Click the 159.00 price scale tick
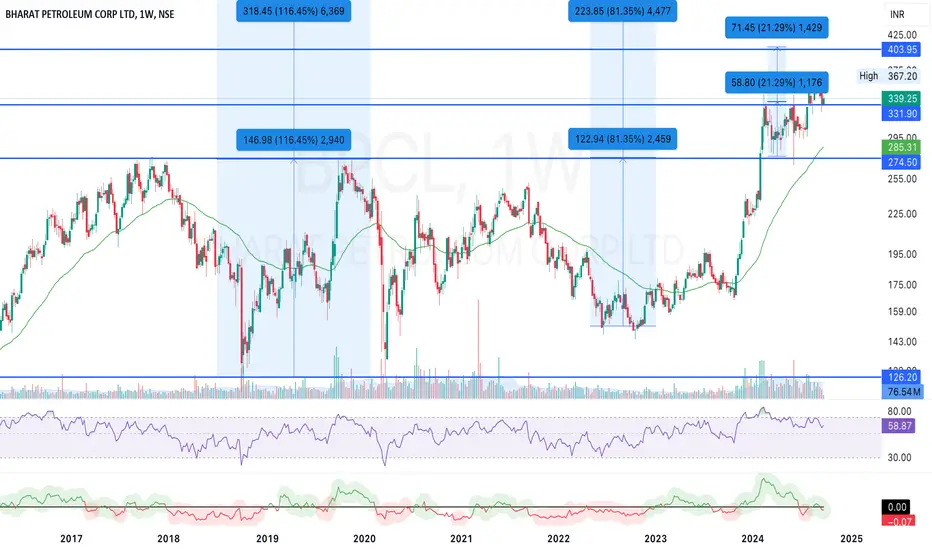 pyautogui.click(x=902, y=312)
